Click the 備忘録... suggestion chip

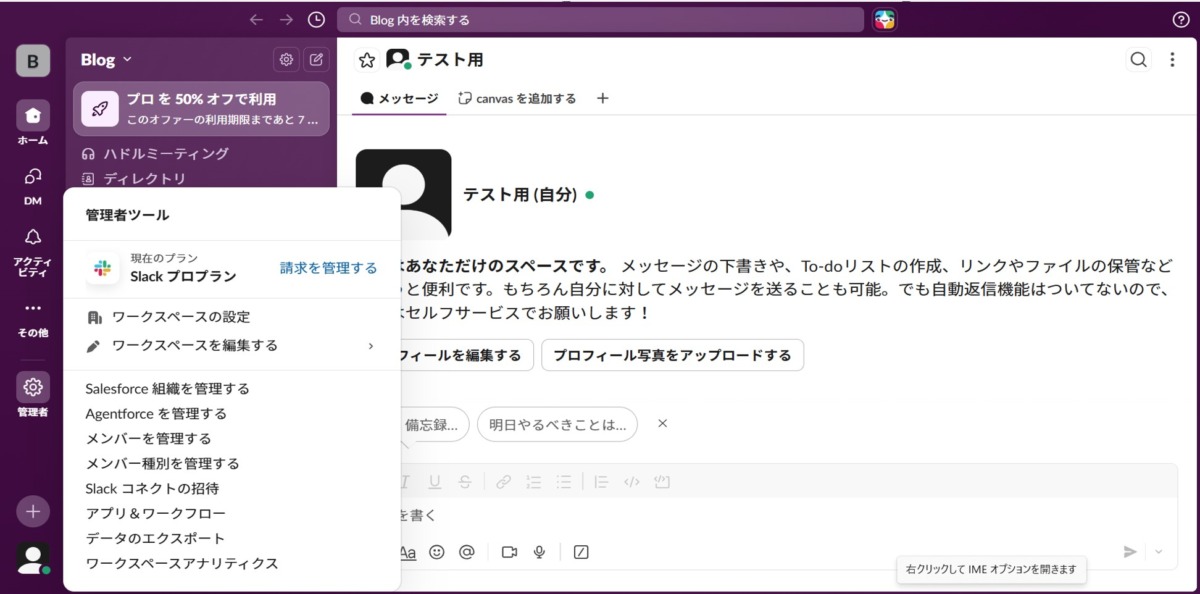(x=434, y=424)
